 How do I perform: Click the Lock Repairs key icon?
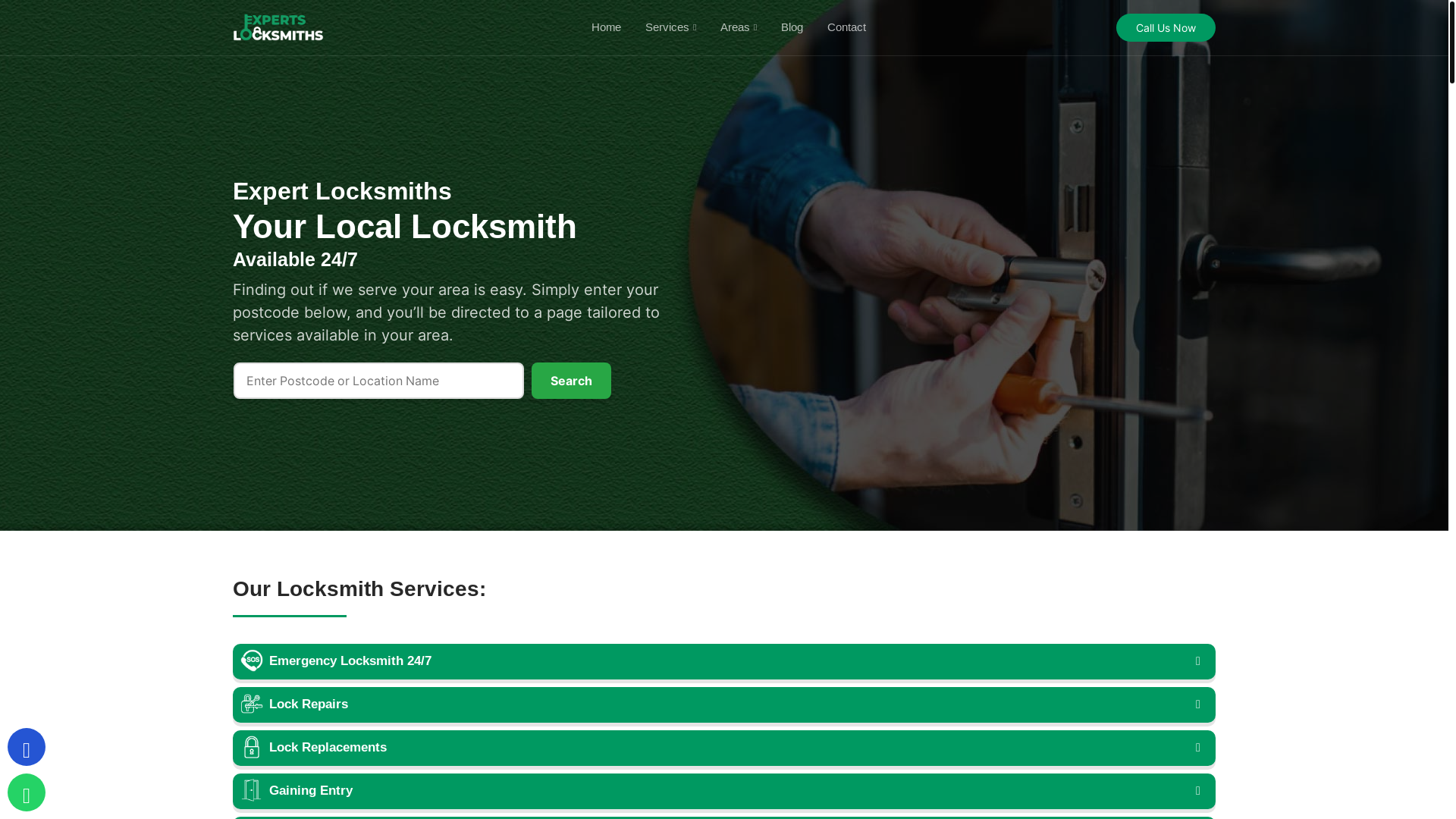[x=252, y=704]
